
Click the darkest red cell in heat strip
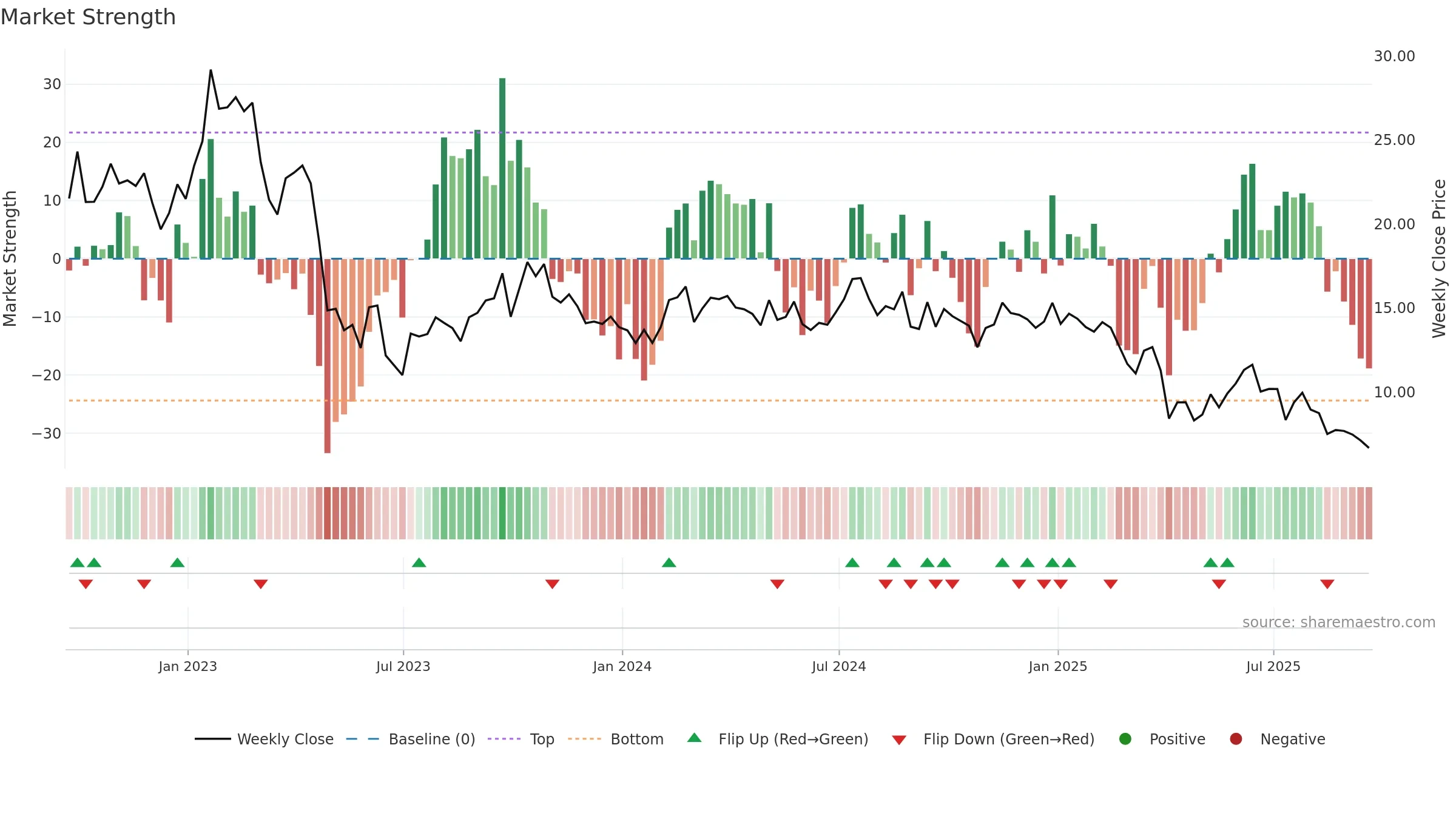click(x=327, y=513)
